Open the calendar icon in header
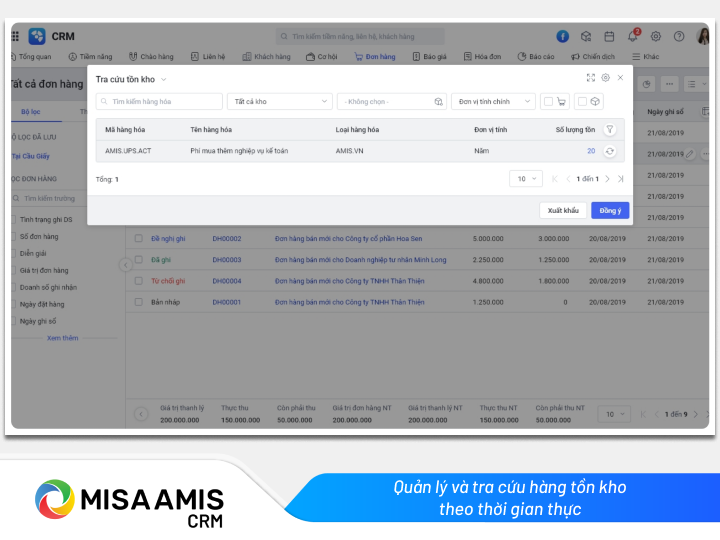 [609, 36]
